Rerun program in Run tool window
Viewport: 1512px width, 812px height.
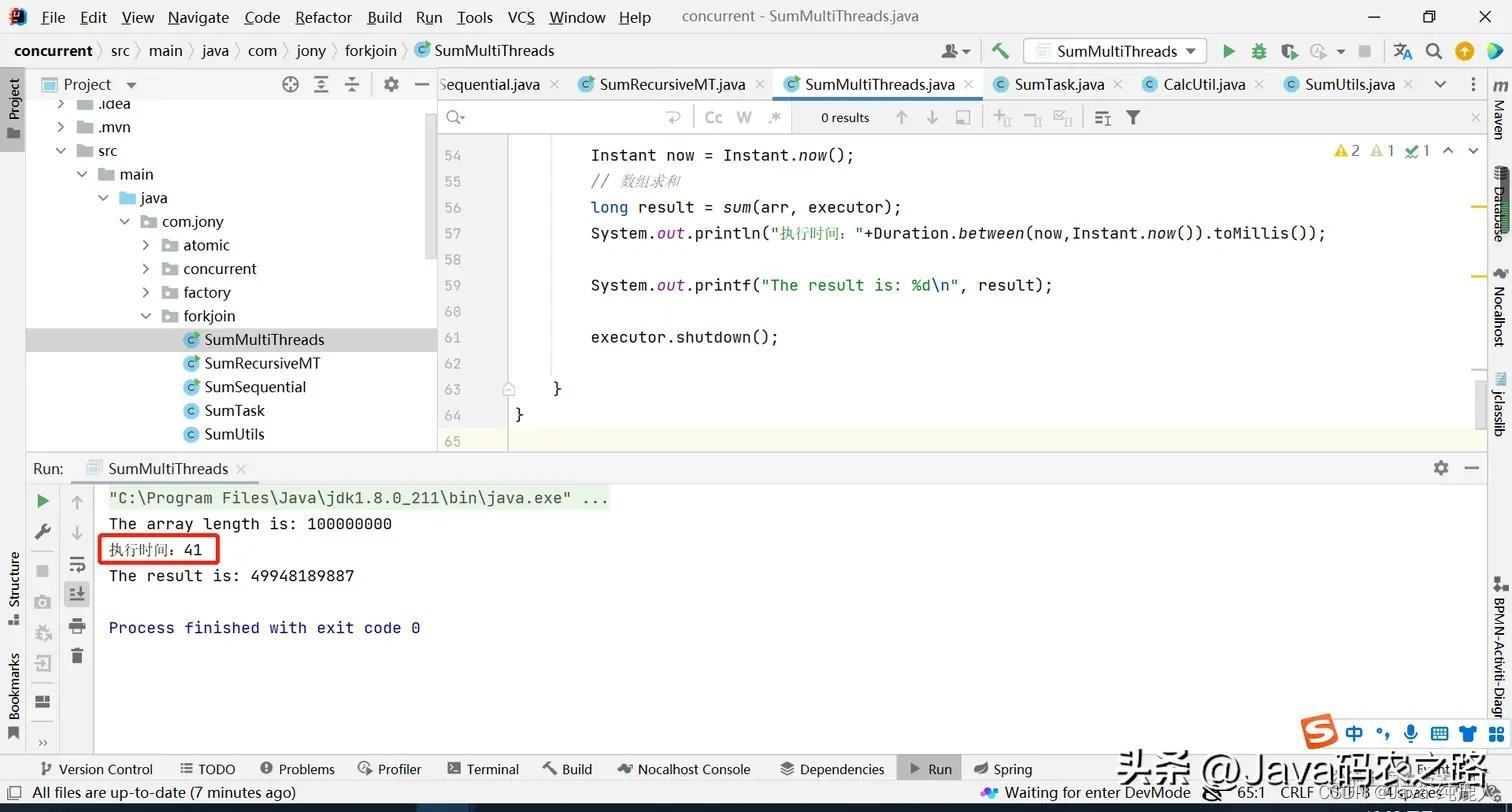tap(43, 501)
